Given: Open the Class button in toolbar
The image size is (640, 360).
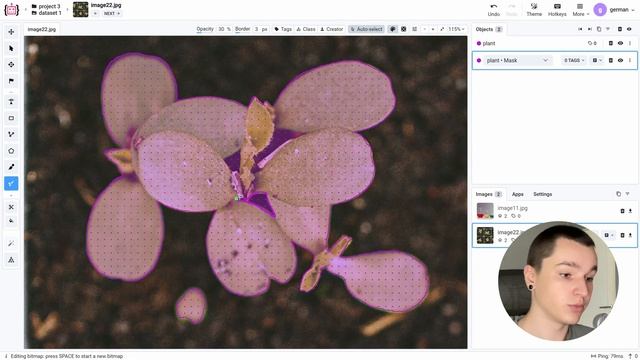Looking at the screenshot, I should click(306, 29).
